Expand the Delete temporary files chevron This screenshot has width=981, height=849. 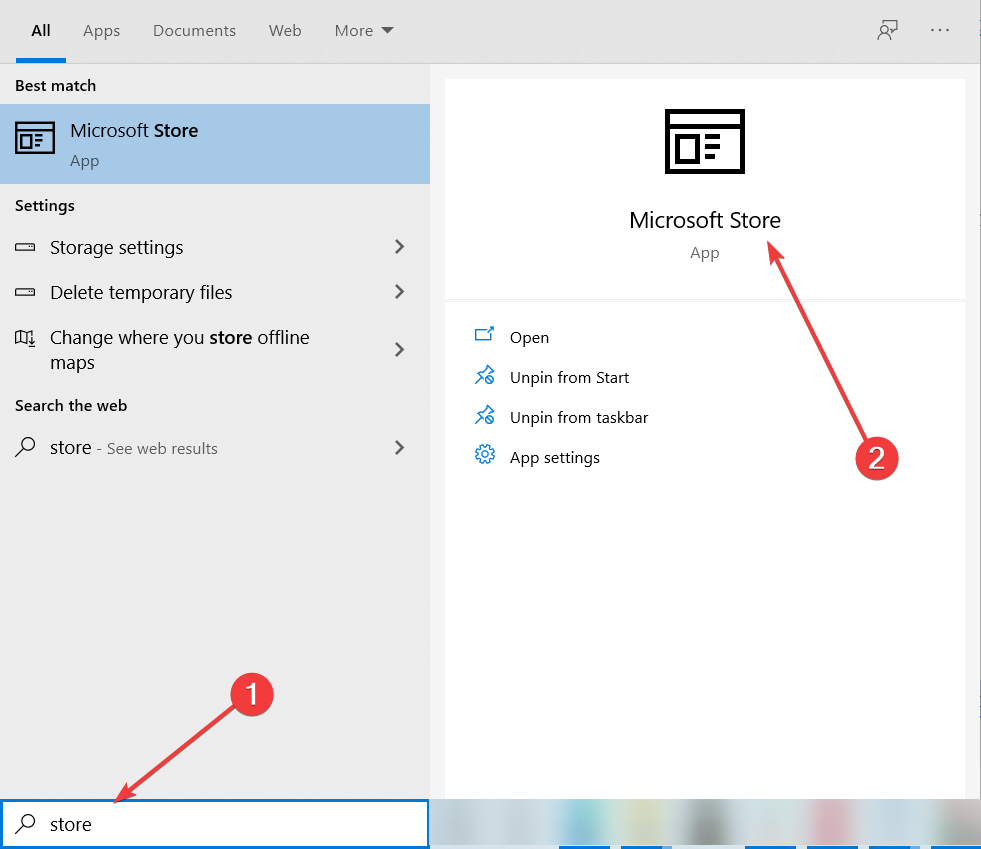[x=399, y=292]
